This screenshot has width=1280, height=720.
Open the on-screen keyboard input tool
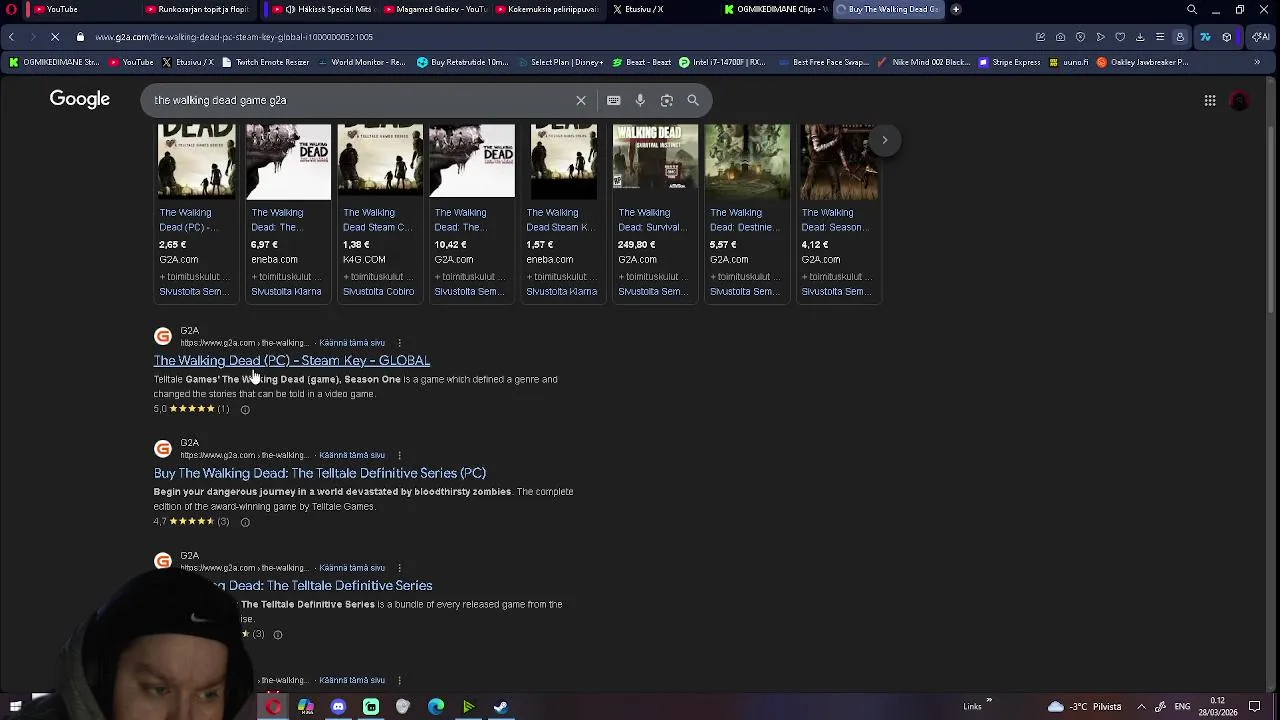pos(614,100)
